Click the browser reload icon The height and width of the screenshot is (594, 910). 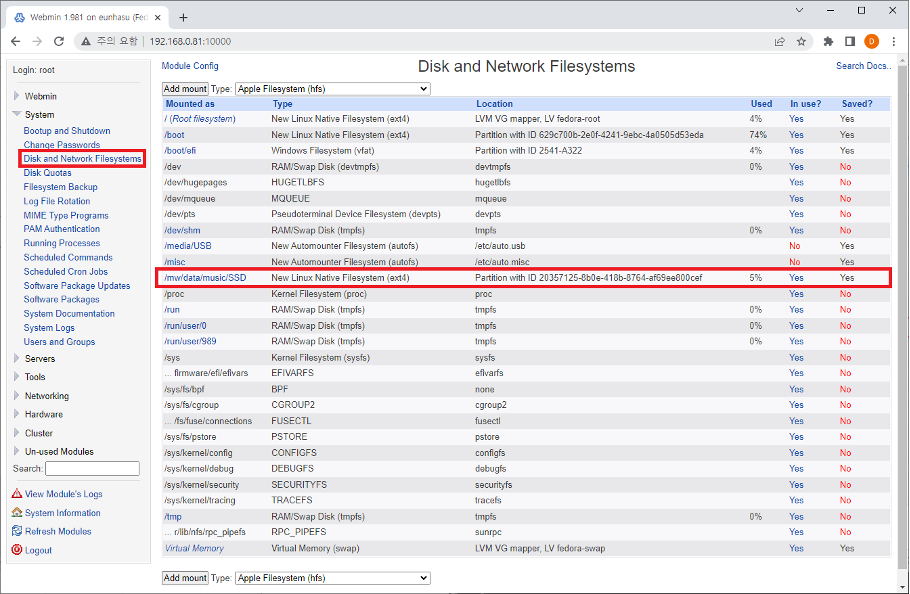coord(59,41)
